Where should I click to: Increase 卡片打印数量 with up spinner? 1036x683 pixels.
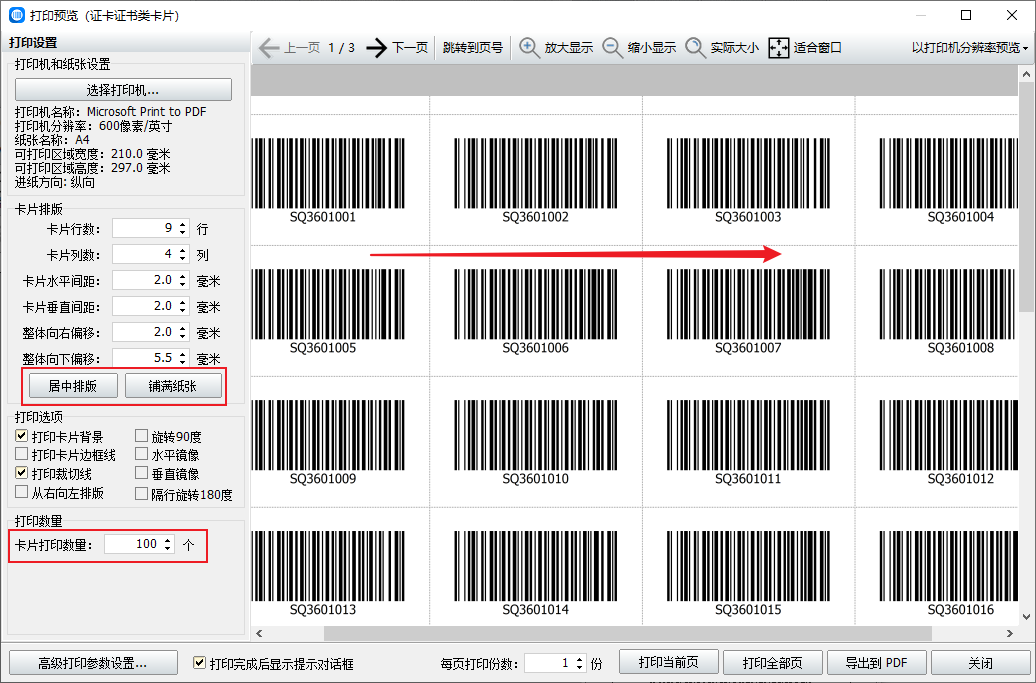[168, 540]
